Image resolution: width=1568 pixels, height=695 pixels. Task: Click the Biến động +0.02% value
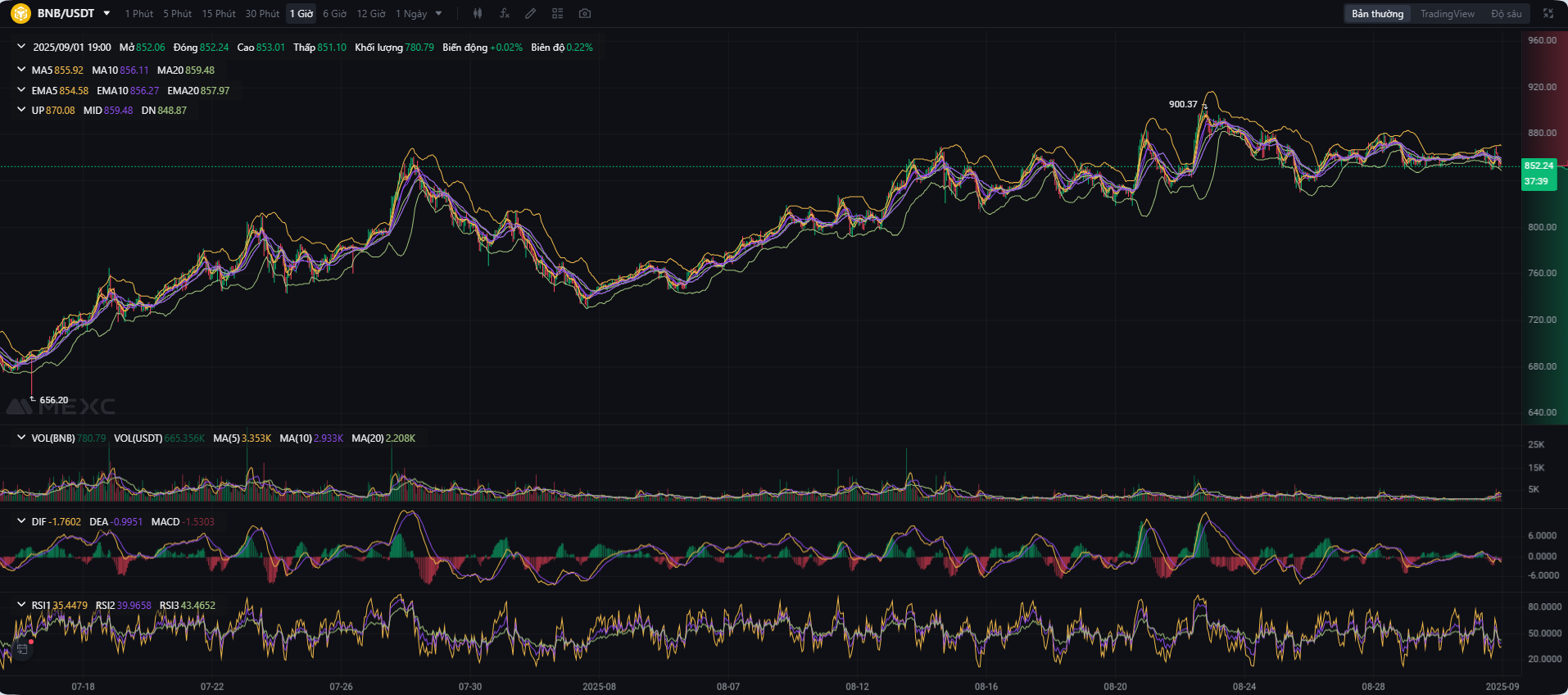(483, 48)
